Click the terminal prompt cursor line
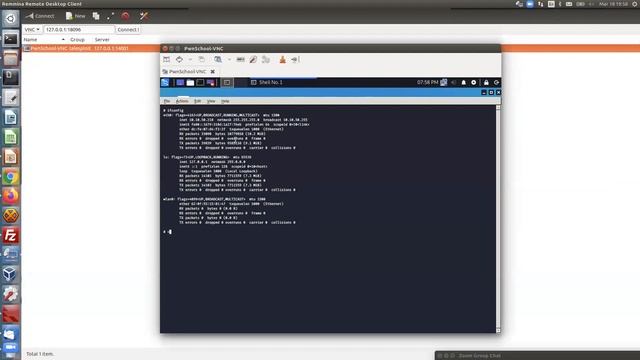 click(167, 231)
